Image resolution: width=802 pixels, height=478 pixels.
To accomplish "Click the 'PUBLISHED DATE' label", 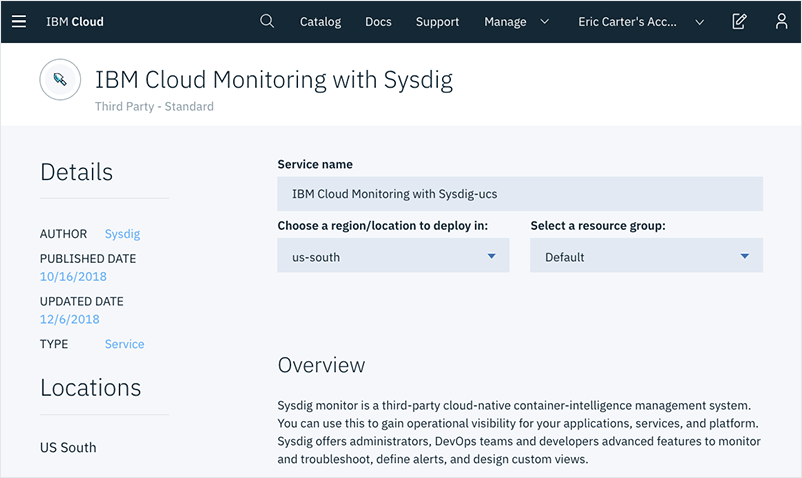I will (88, 259).
